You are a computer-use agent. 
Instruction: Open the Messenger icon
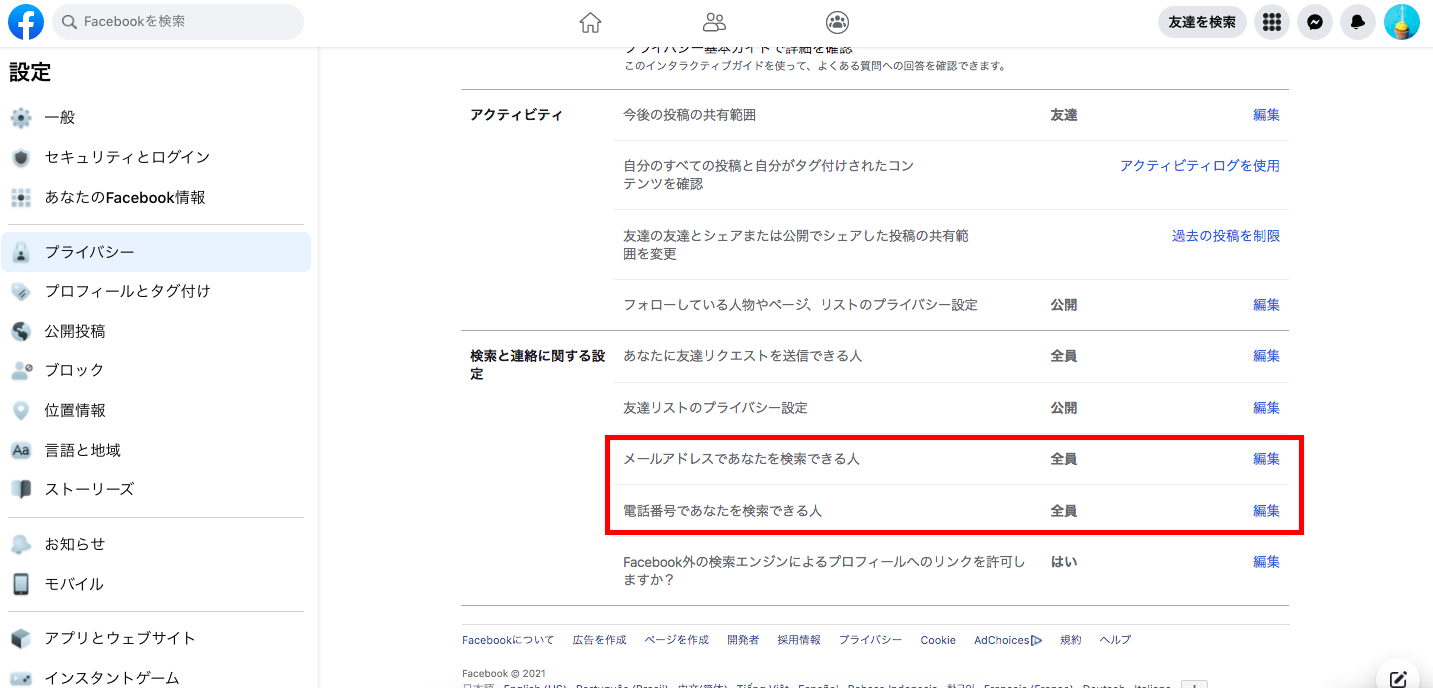(x=1315, y=22)
